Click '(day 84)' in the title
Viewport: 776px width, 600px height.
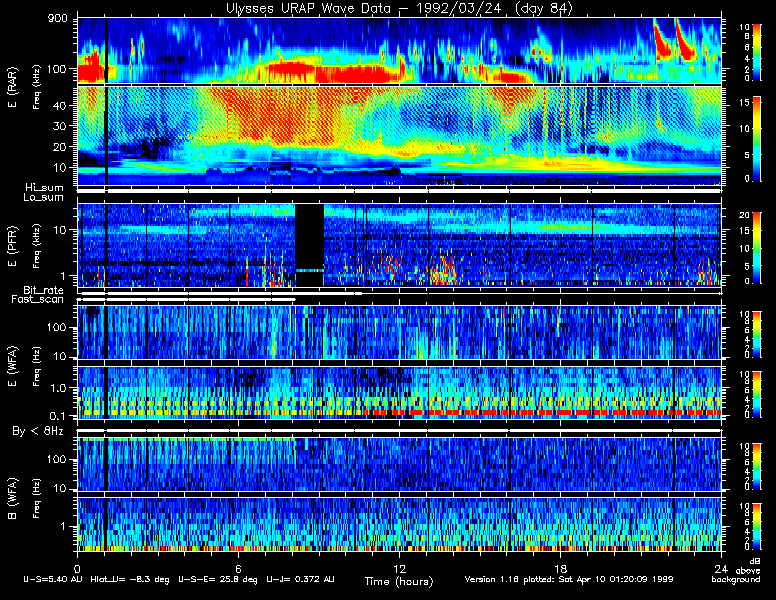click(543, 8)
